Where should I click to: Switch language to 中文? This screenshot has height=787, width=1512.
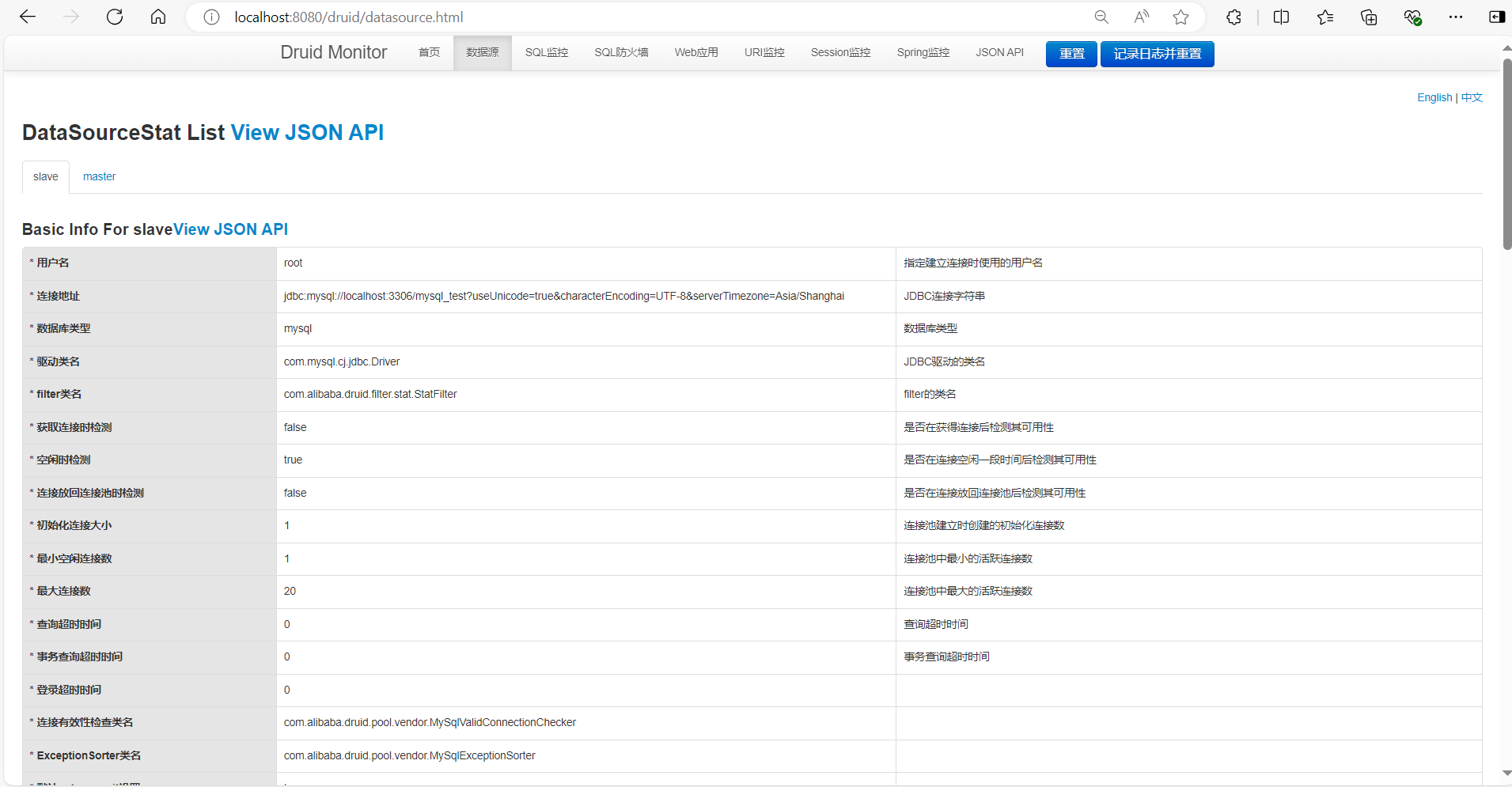[1472, 97]
